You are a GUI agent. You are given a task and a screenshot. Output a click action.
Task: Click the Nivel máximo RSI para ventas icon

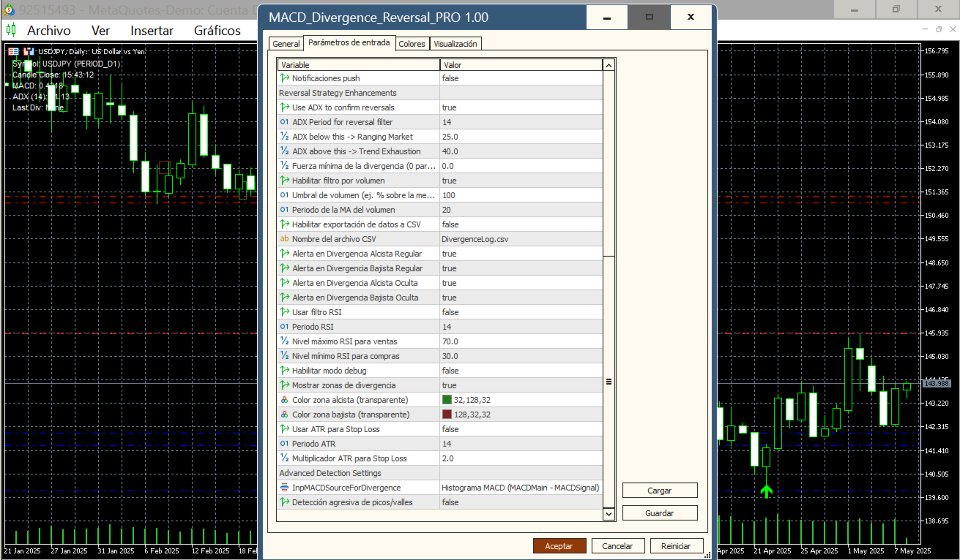tap(284, 342)
